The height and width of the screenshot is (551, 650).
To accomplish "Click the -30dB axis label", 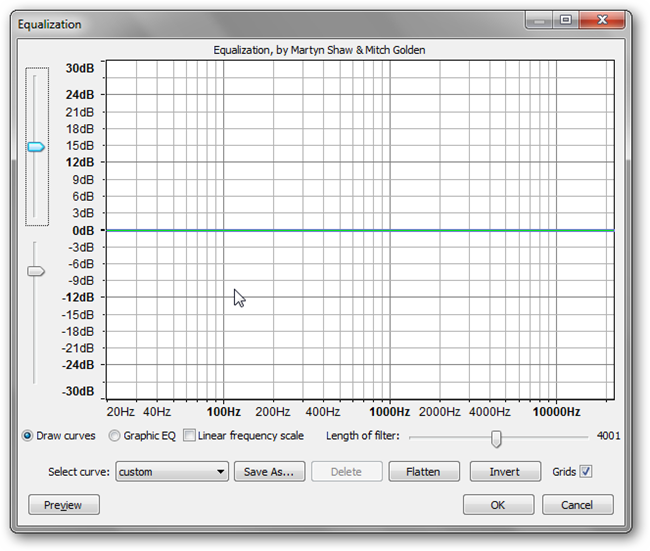I will pyautogui.click(x=78, y=391).
